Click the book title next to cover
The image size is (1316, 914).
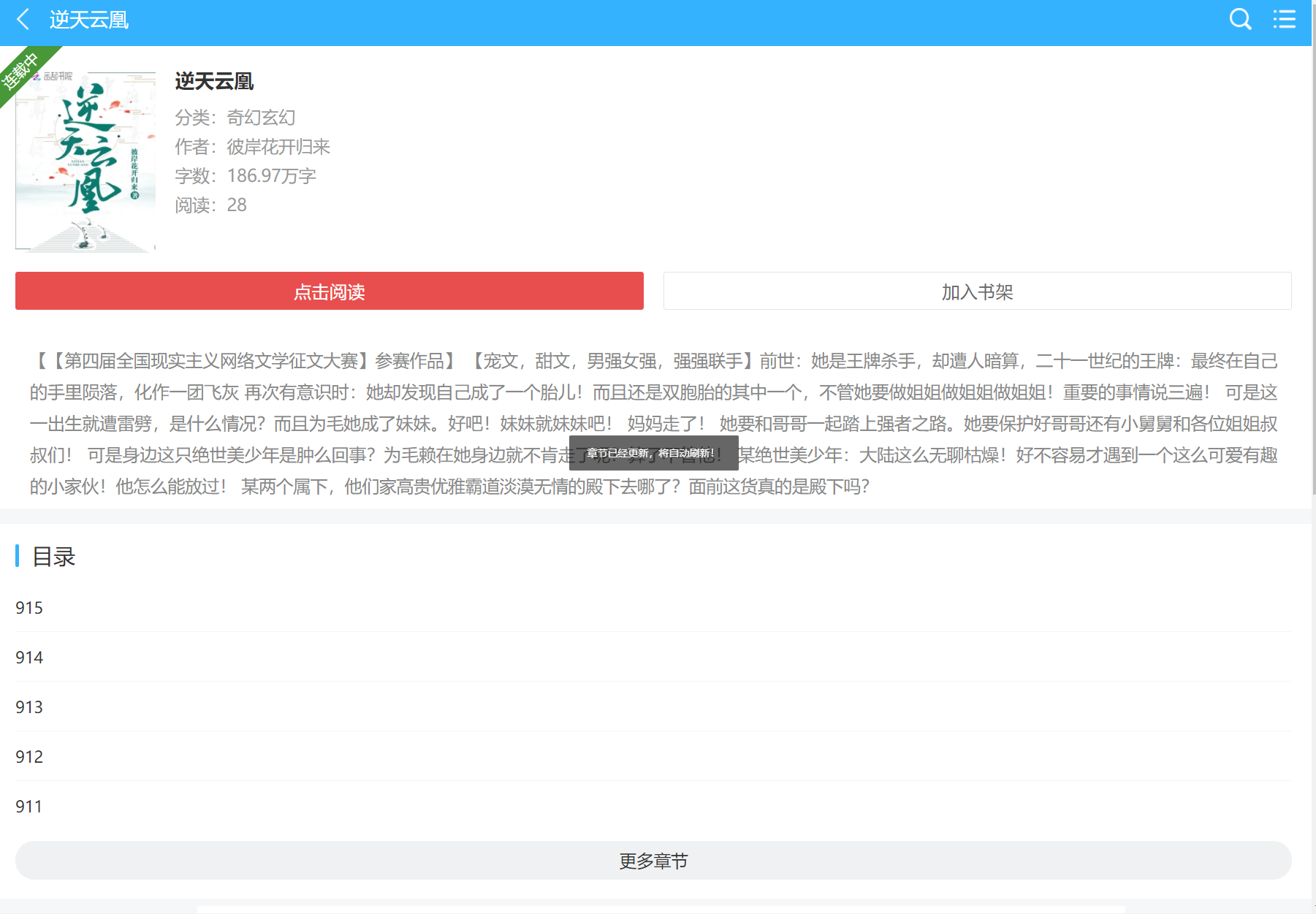click(214, 82)
